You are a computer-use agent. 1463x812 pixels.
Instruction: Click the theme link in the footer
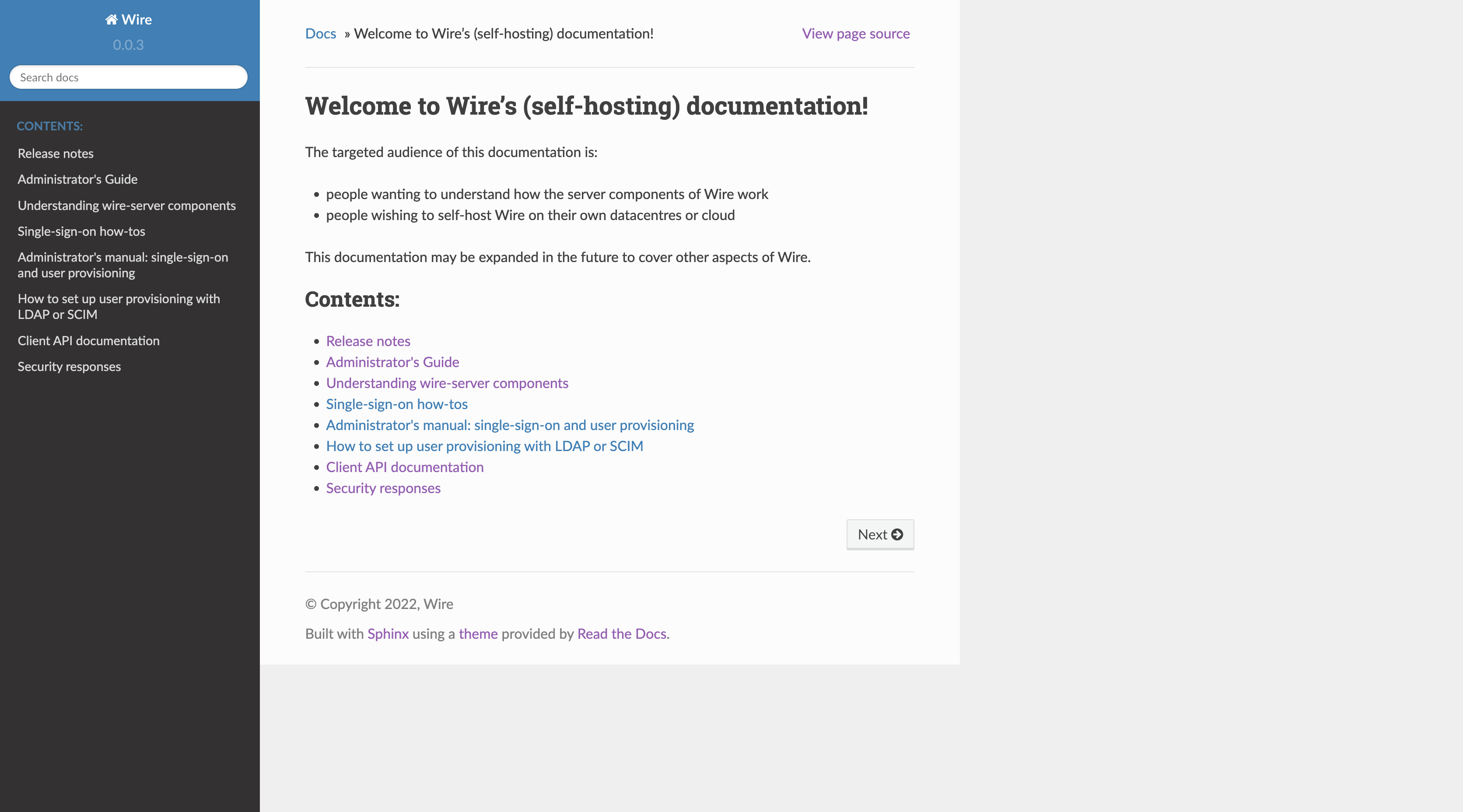click(x=478, y=633)
